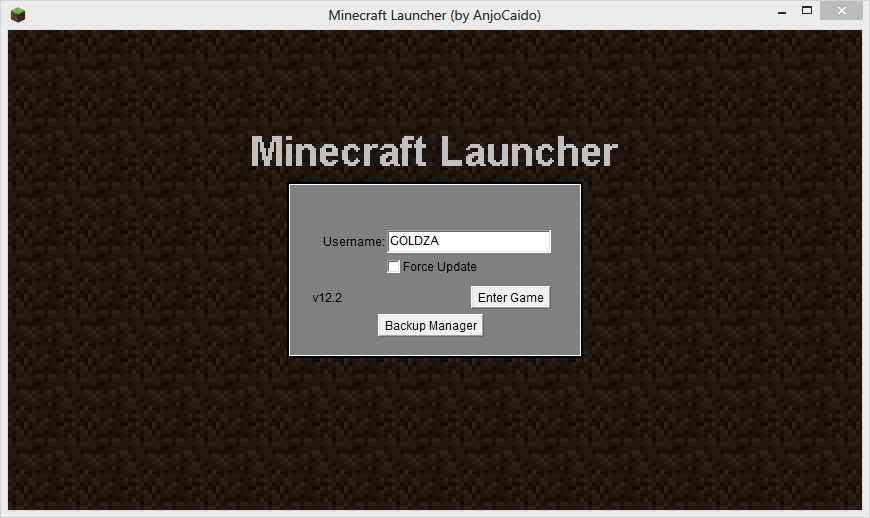Minimize the Minecraft Launcher window
This screenshot has width=870, height=518.
(x=782, y=11)
